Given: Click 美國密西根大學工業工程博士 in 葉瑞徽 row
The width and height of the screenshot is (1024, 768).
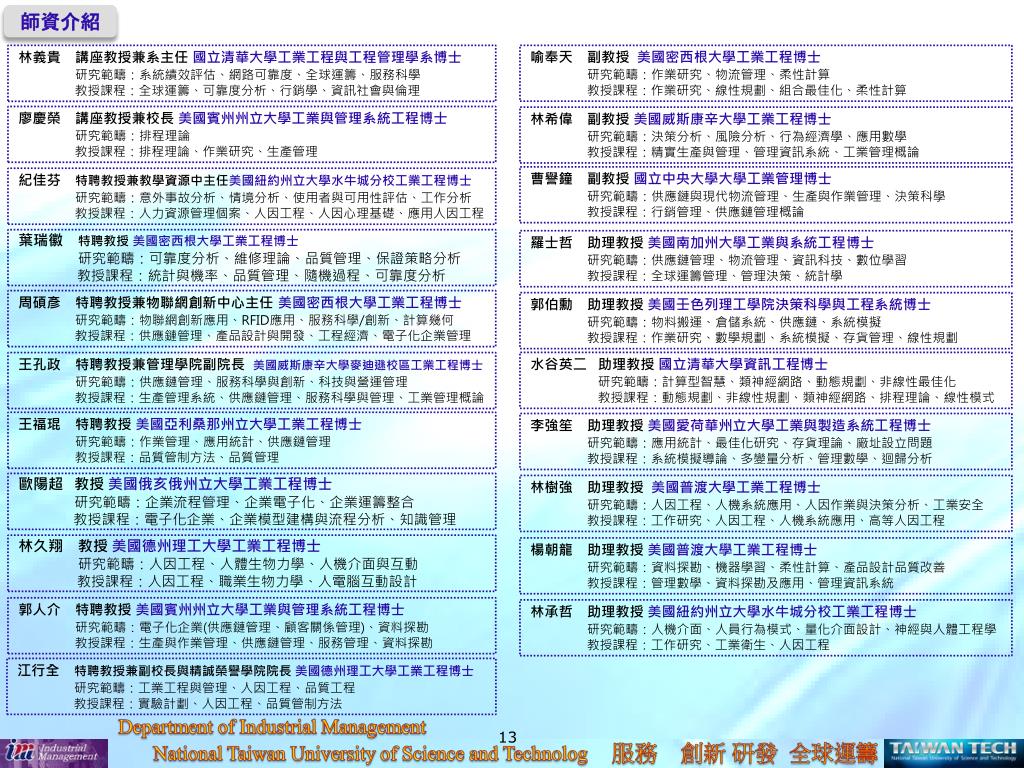Looking at the screenshot, I should tap(216, 241).
